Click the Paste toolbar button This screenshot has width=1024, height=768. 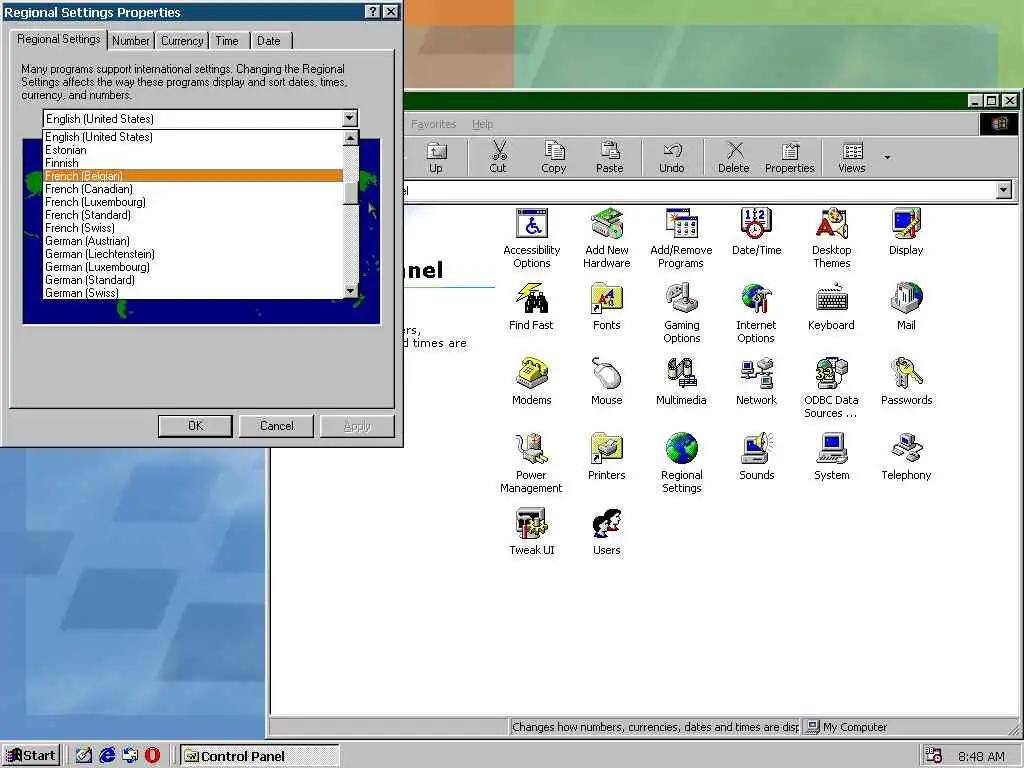610,158
